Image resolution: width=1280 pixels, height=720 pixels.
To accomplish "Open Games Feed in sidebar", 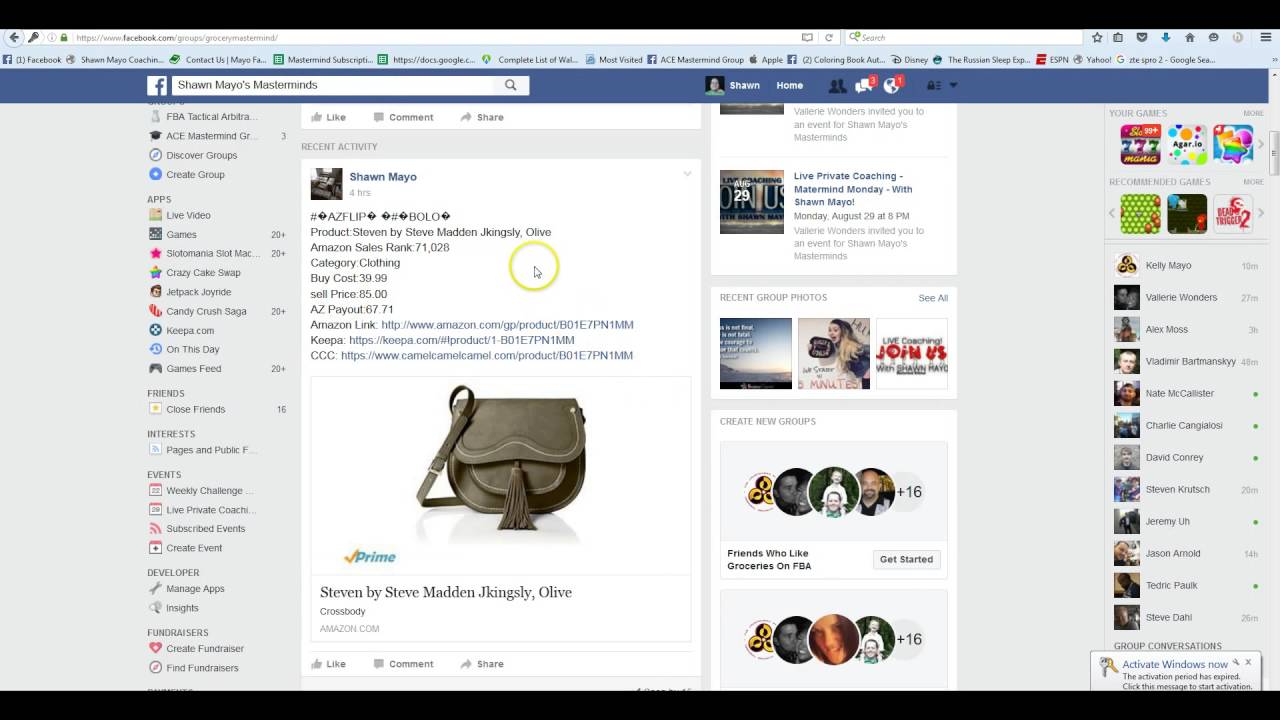I will coord(185,368).
